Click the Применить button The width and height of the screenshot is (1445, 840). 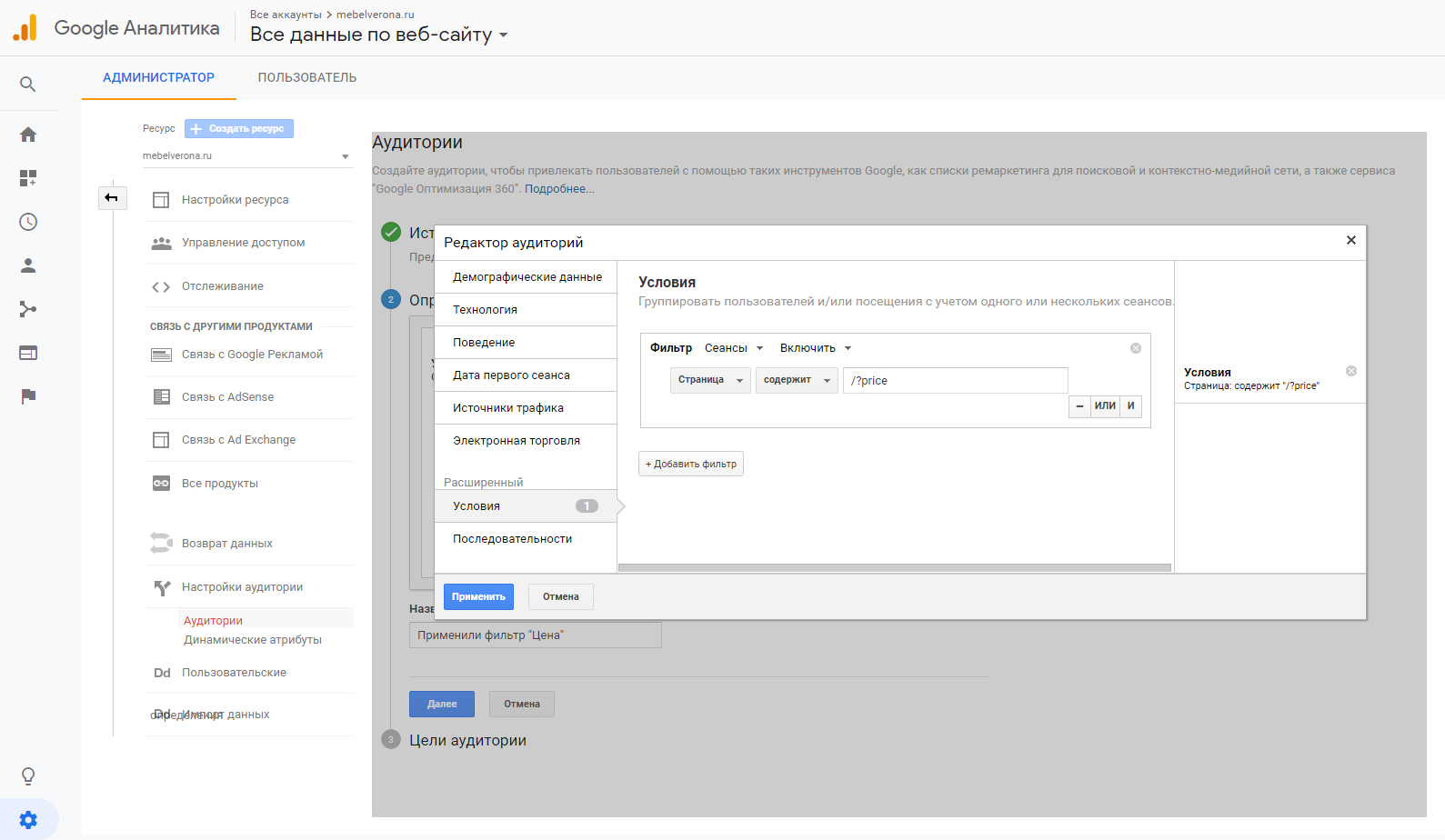478,596
